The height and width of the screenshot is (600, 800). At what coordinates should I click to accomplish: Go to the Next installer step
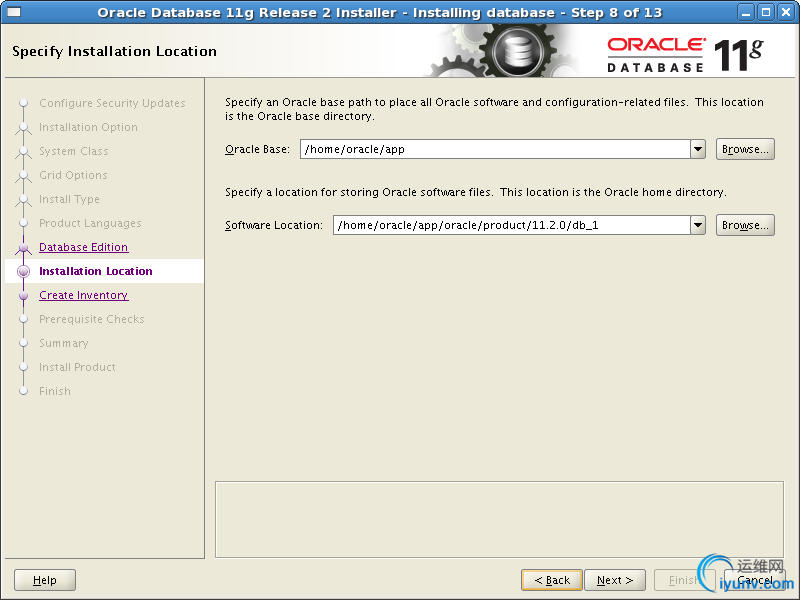615,580
